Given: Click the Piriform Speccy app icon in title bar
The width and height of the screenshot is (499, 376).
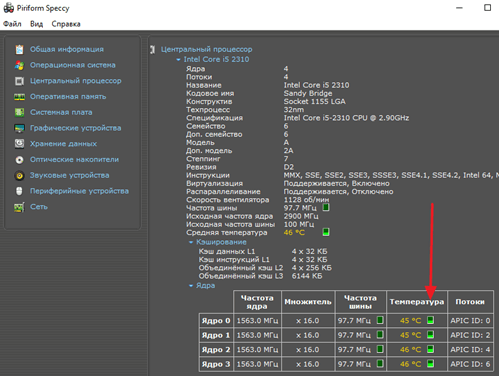Looking at the screenshot, I should [x=9, y=8].
